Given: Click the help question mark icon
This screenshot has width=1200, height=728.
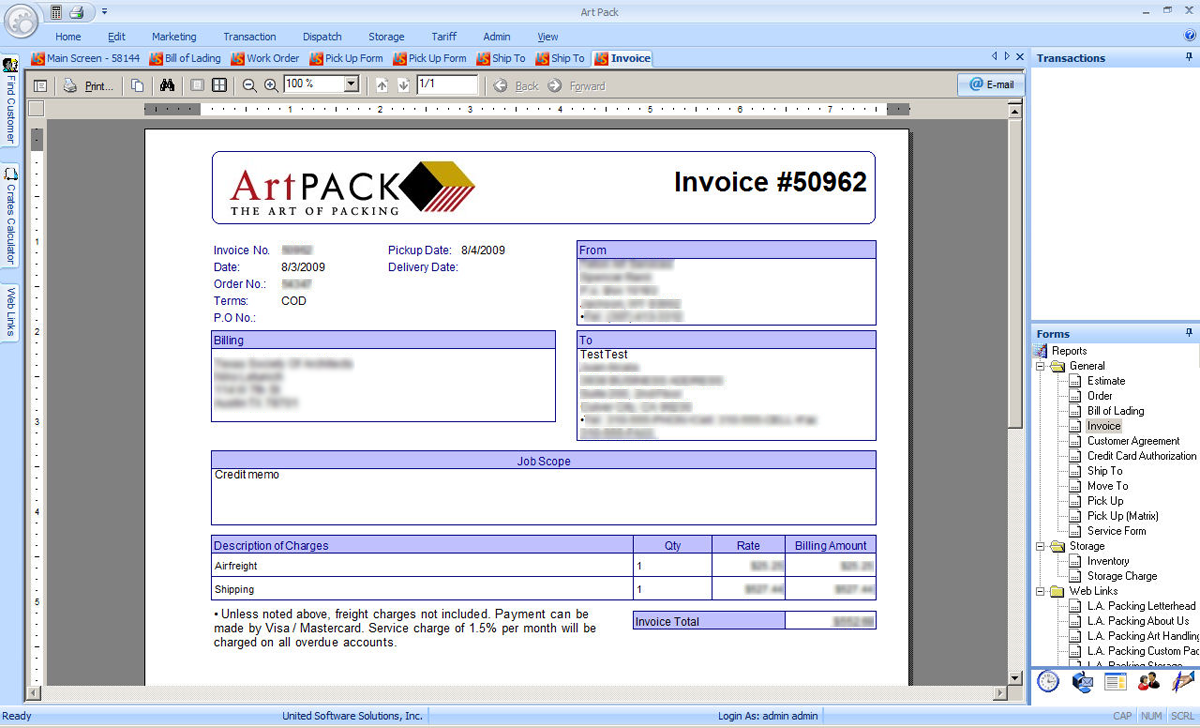Looking at the screenshot, I should coord(1189,36).
